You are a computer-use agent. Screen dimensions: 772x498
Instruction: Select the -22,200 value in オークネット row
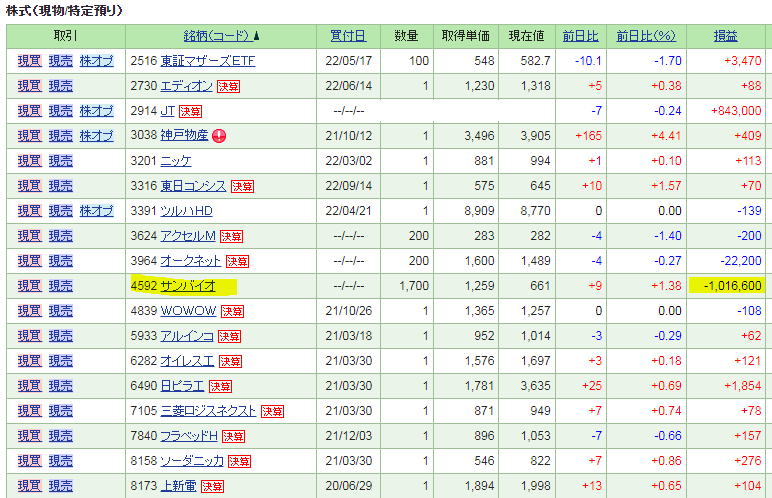click(x=741, y=261)
